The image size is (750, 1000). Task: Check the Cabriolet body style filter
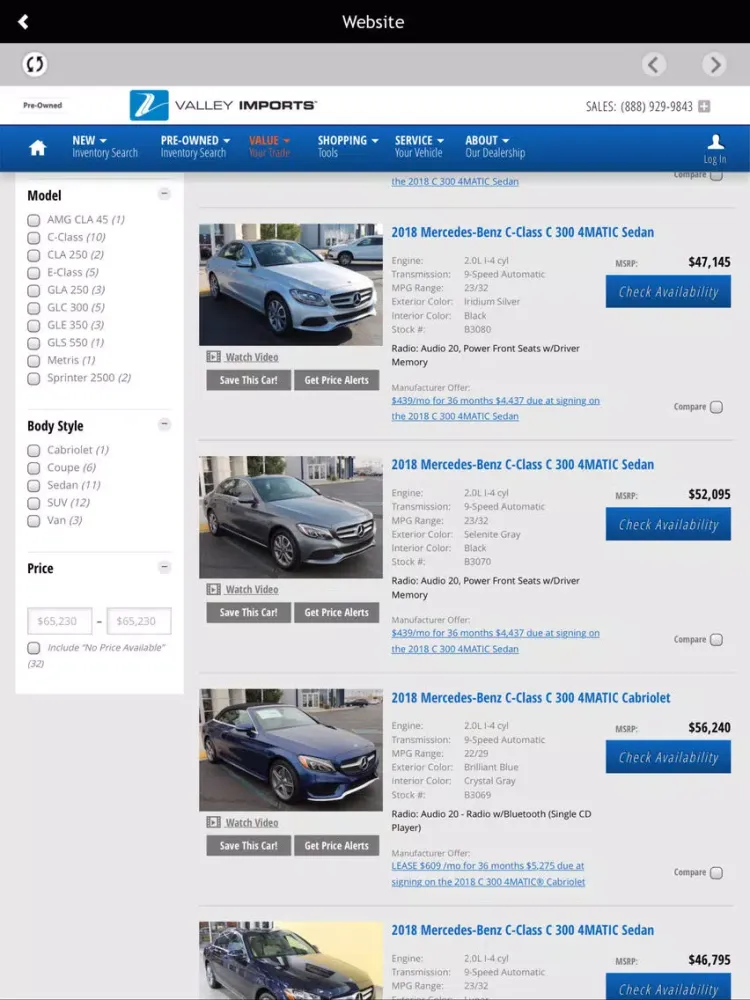[x=34, y=451]
